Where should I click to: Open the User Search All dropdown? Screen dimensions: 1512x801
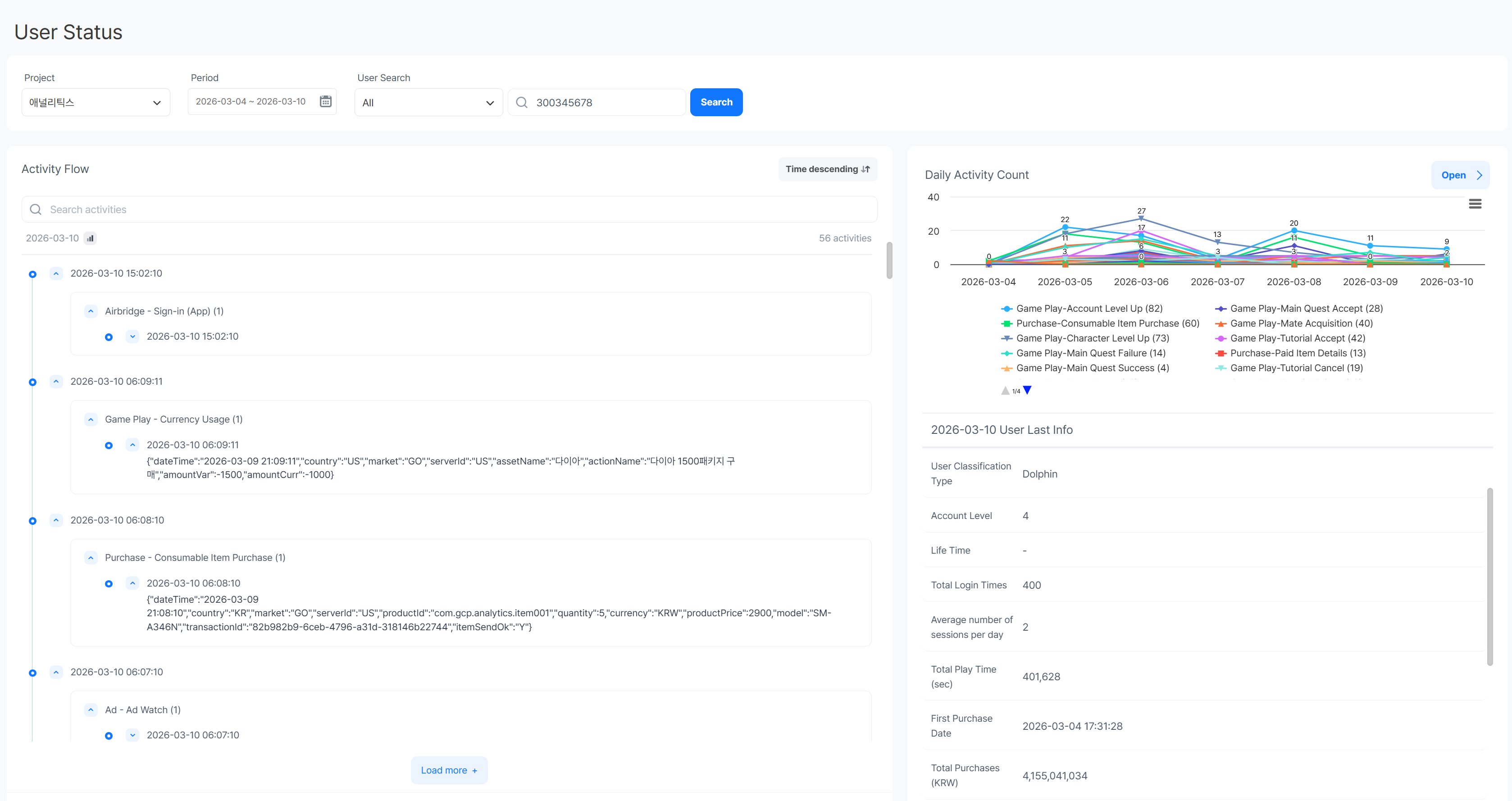428,102
